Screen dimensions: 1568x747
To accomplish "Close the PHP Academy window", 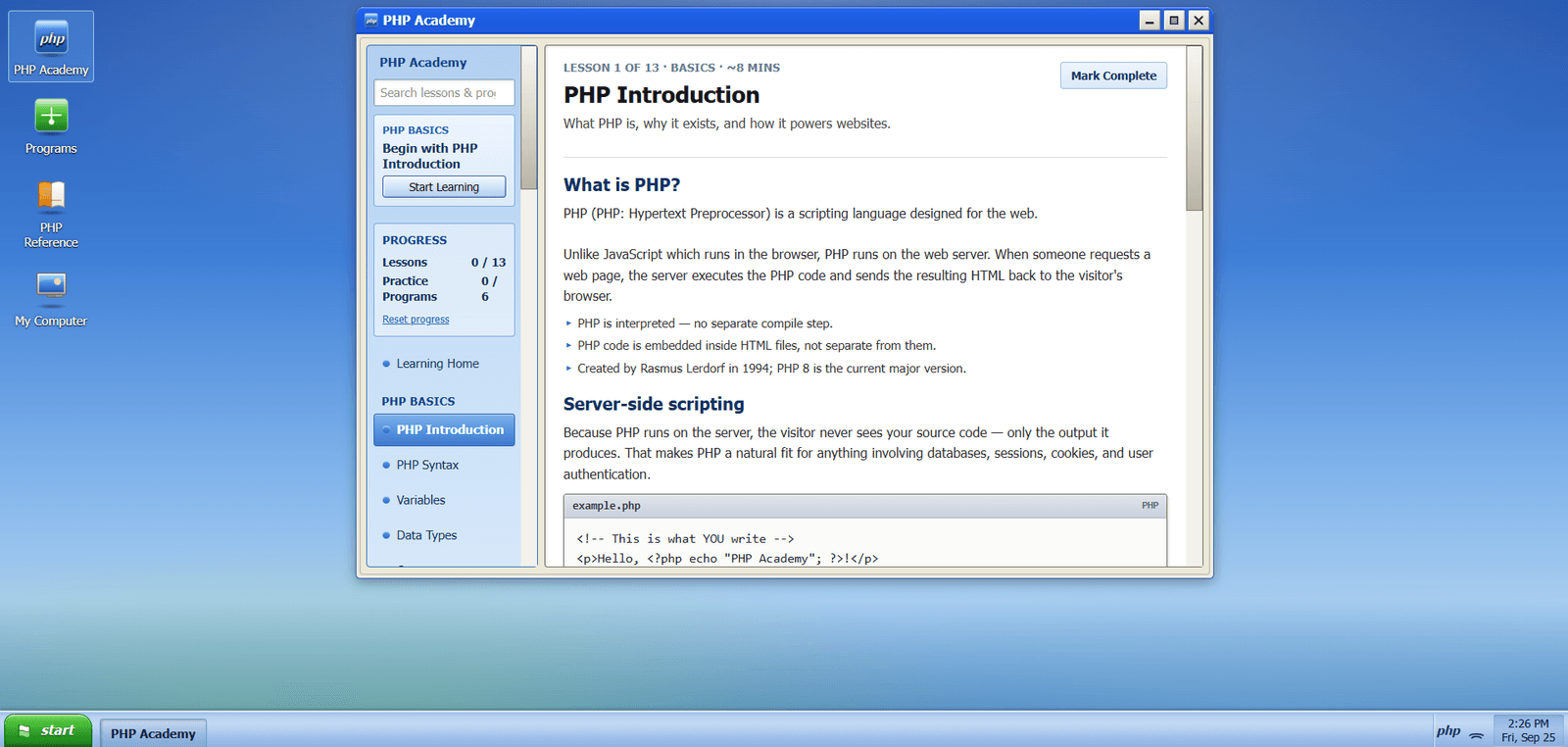I will (1199, 20).
